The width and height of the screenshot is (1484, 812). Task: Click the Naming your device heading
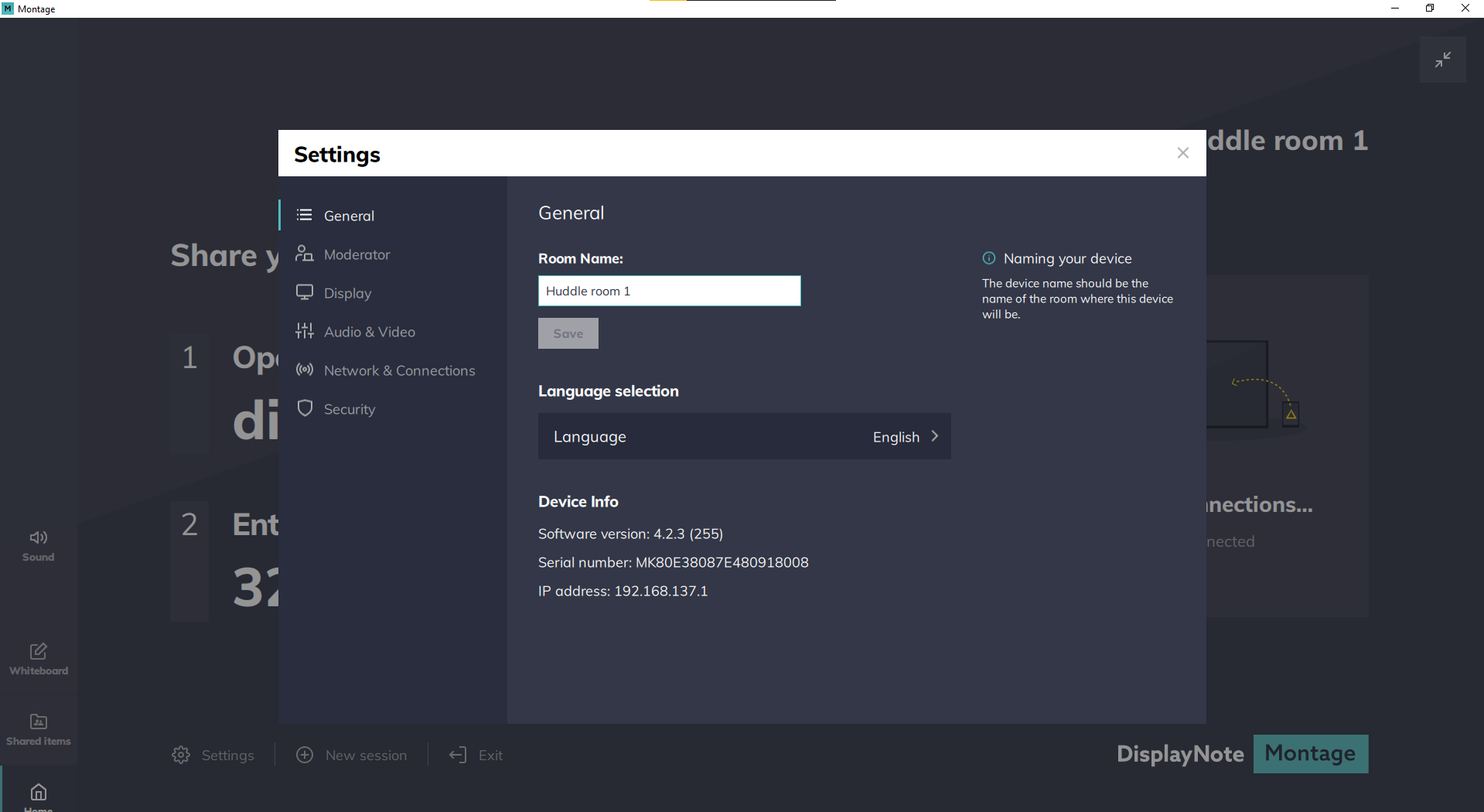(1068, 258)
